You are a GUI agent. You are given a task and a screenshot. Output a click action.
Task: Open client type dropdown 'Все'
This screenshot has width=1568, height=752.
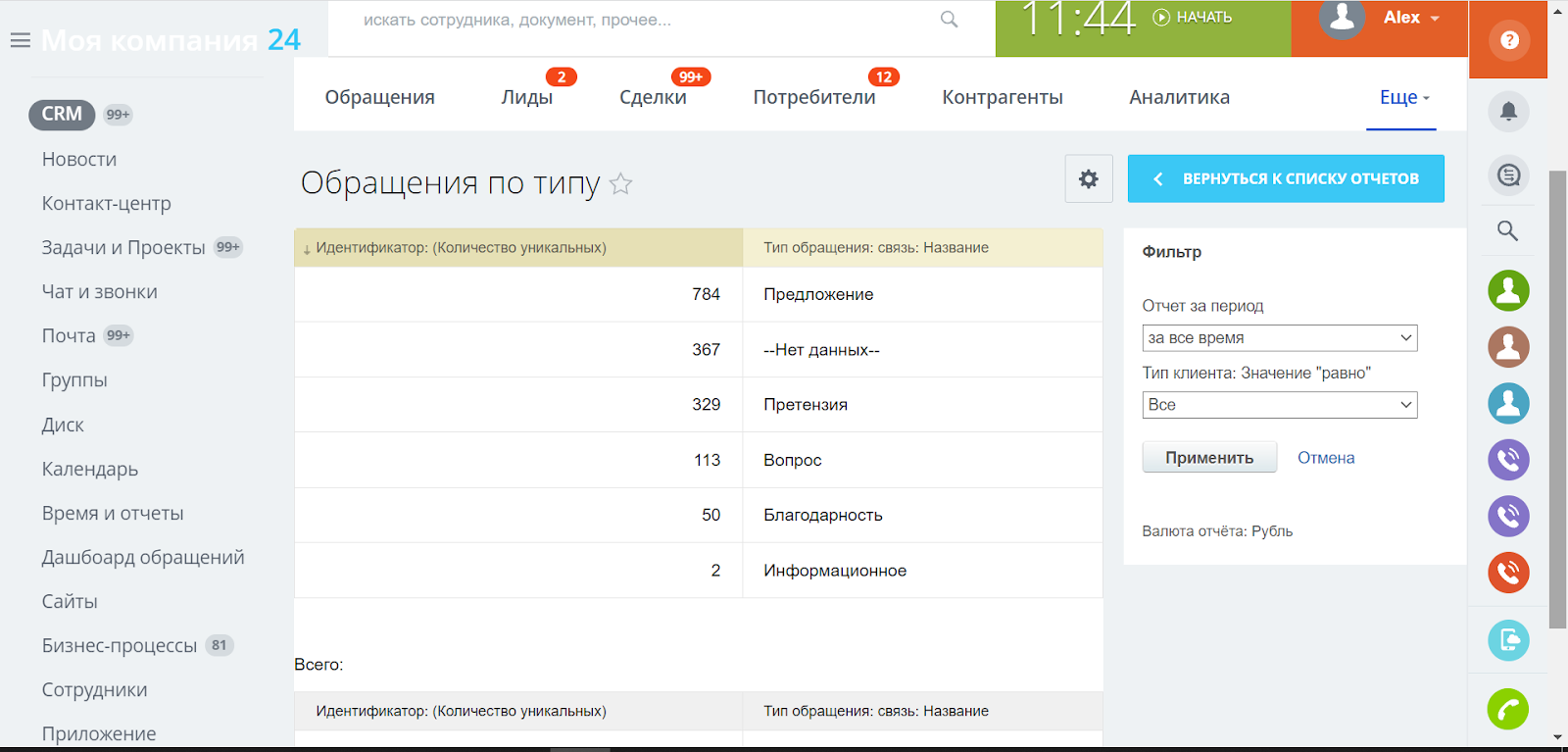click(1280, 405)
